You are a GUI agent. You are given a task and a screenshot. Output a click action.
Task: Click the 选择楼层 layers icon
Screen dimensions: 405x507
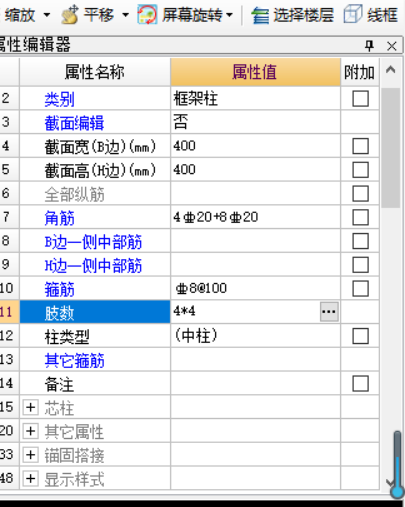(260, 15)
